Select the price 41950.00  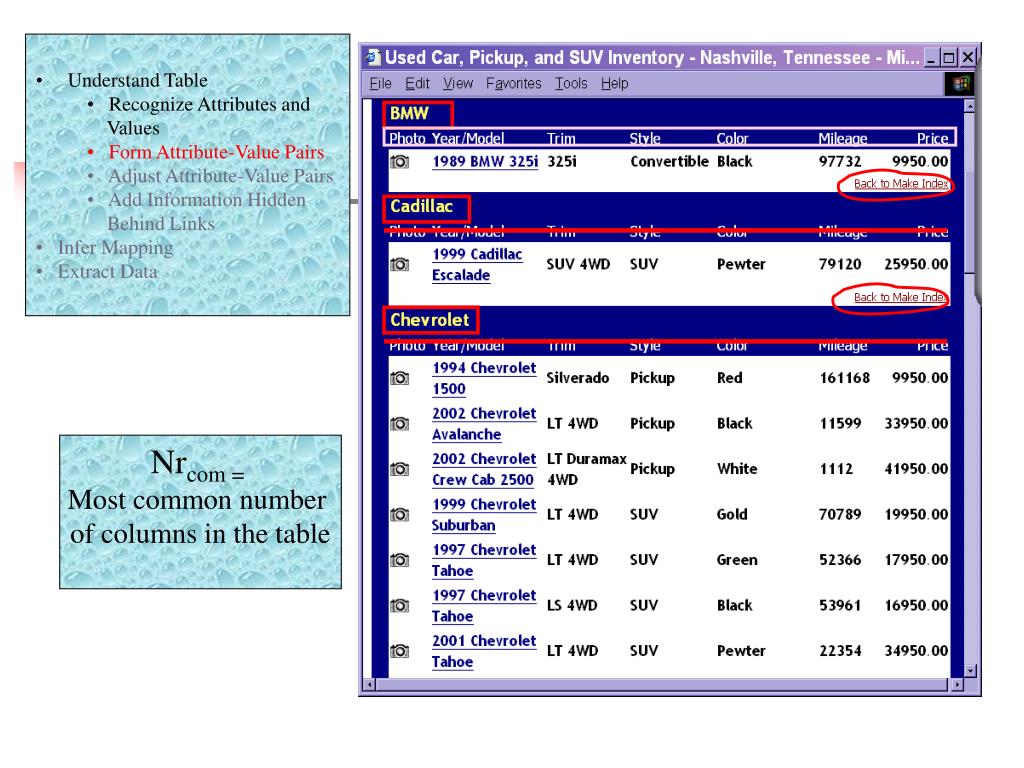tap(916, 469)
